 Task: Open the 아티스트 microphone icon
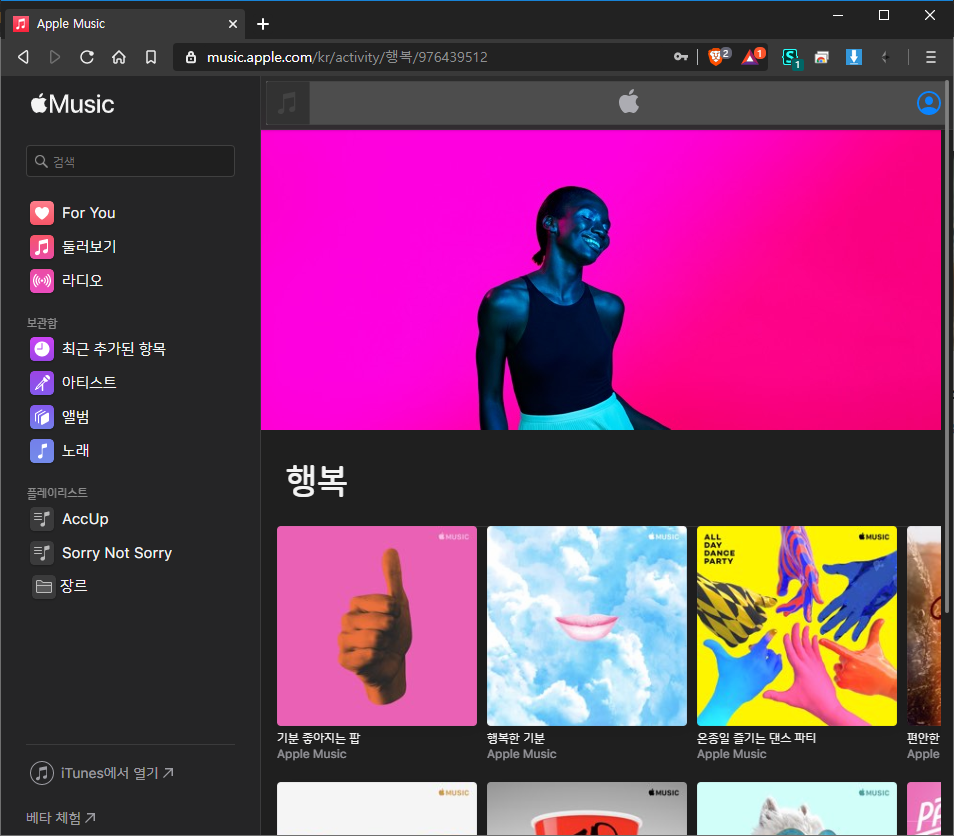pos(41,383)
